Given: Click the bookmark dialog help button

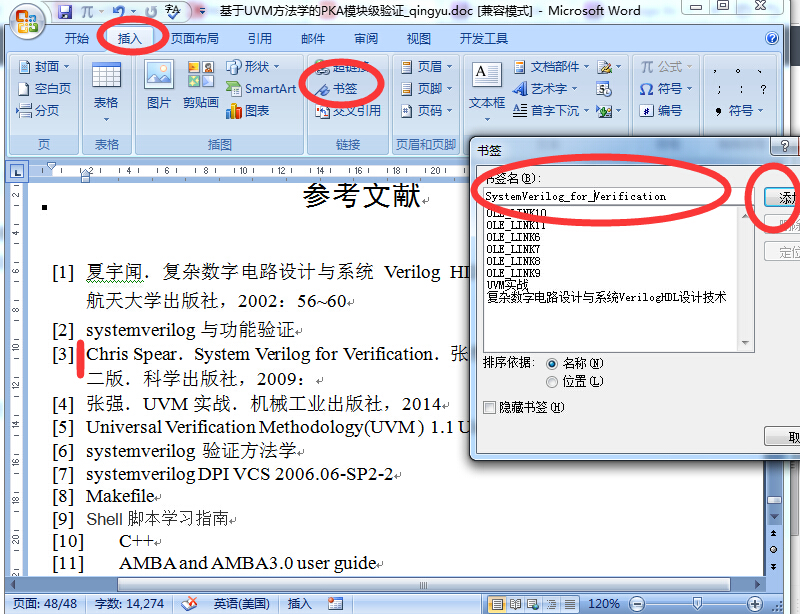Looking at the screenshot, I should click(785, 146).
